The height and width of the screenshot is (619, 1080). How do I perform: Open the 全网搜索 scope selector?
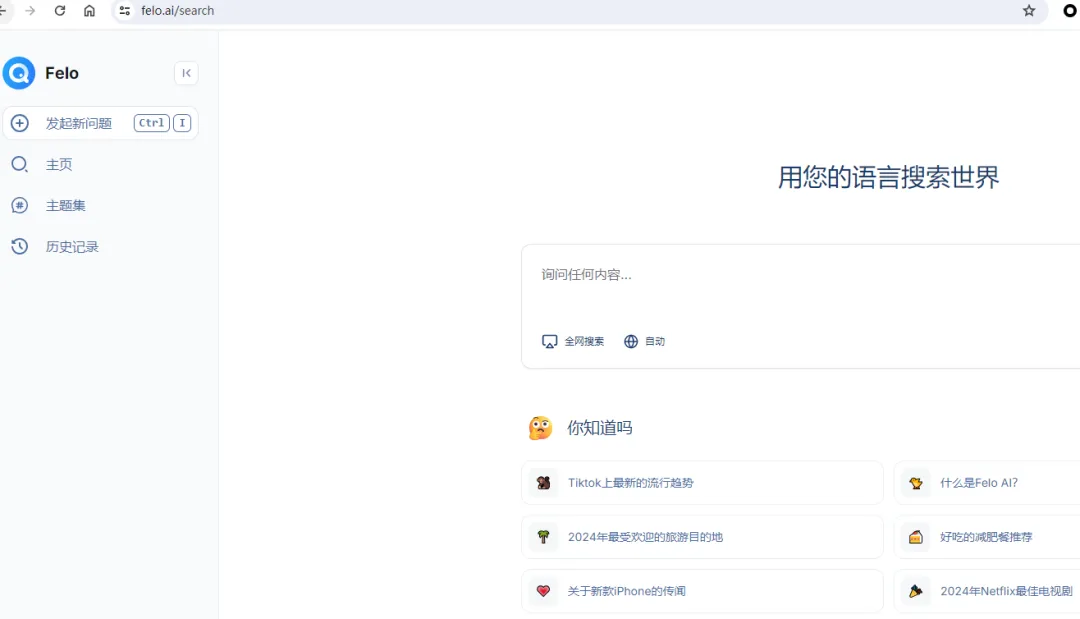pos(573,342)
